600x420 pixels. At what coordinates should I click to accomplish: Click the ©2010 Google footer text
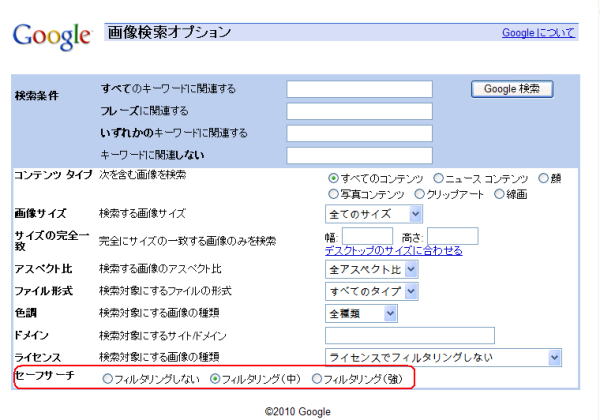[298, 412]
